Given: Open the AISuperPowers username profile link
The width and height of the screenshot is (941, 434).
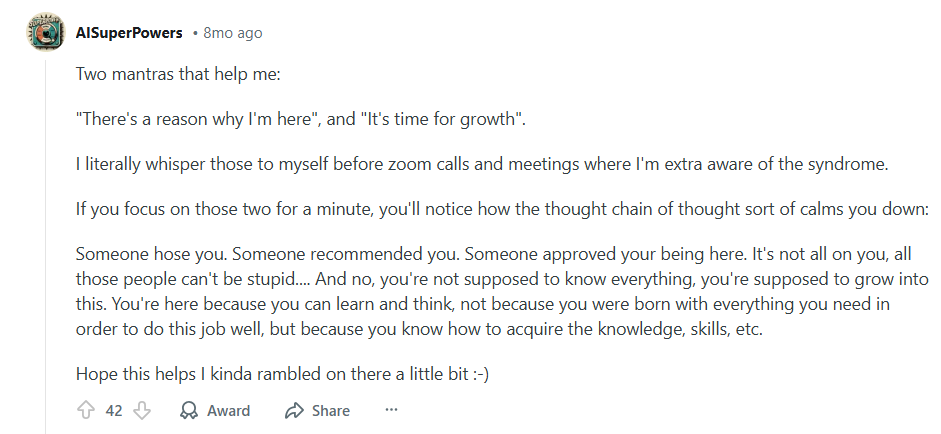Looking at the screenshot, I should [x=129, y=33].
